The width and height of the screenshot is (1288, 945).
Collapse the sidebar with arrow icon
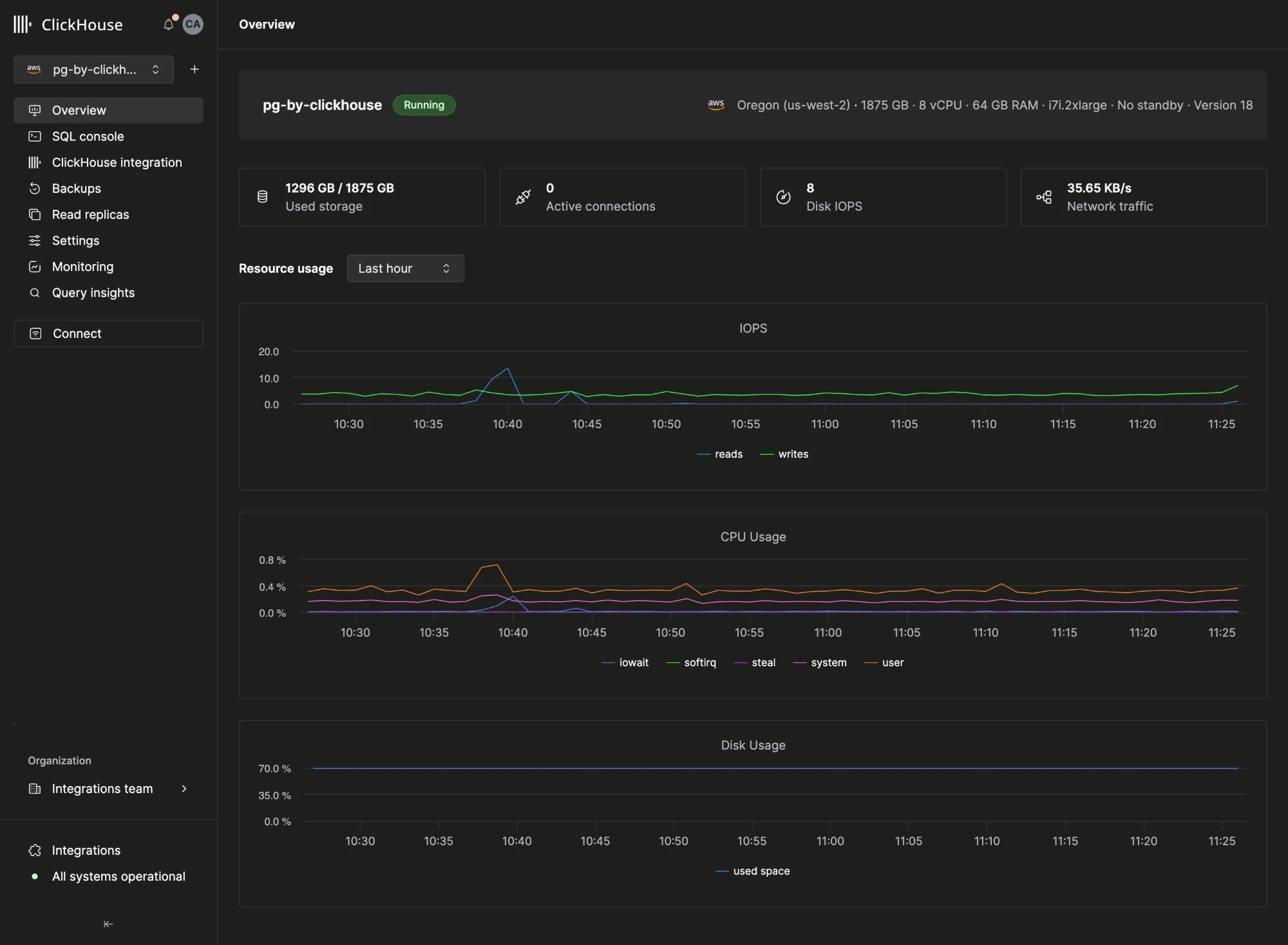pos(108,924)
